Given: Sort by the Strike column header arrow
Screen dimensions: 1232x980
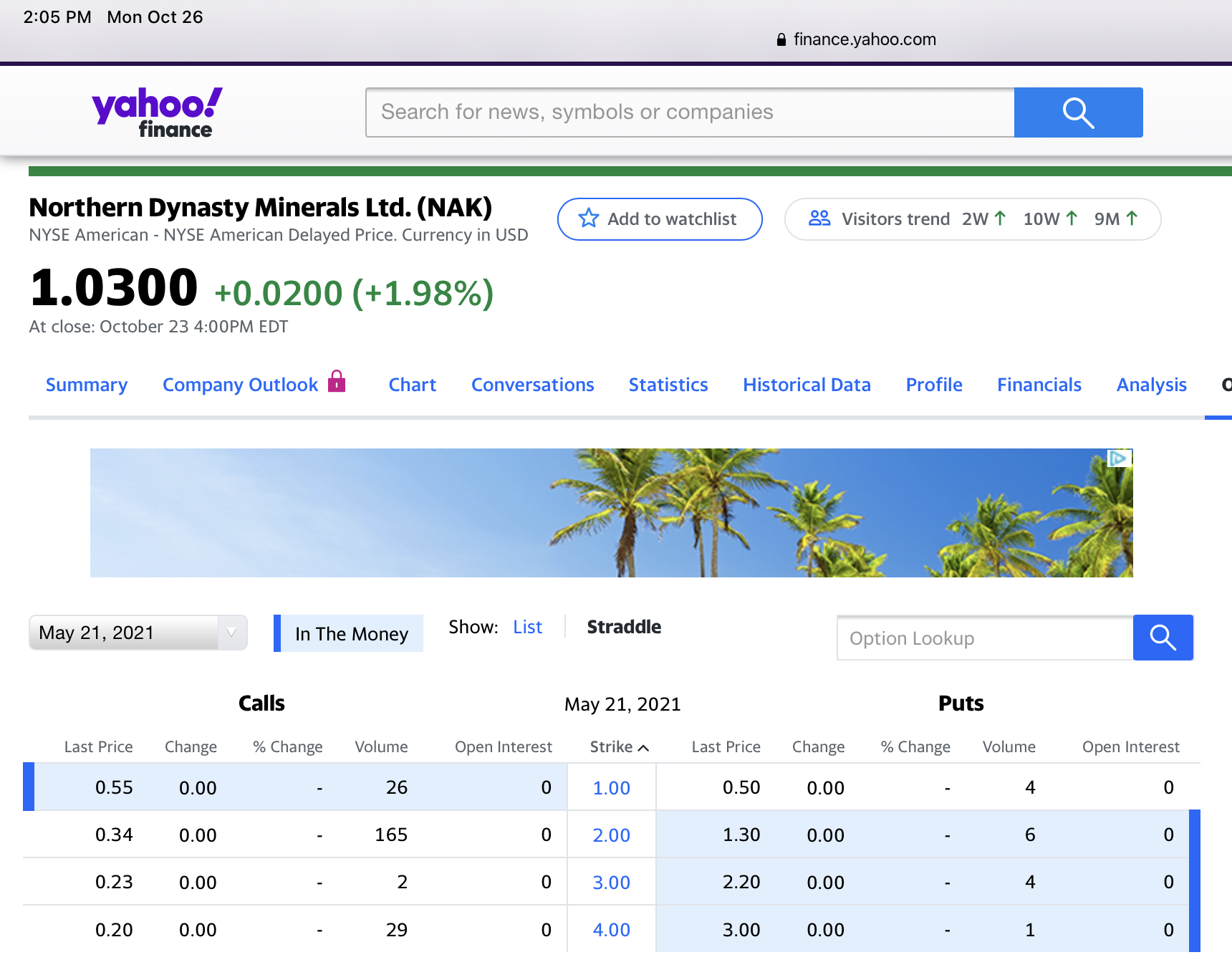Looking at the screenshot, I should tap(643, 748).
